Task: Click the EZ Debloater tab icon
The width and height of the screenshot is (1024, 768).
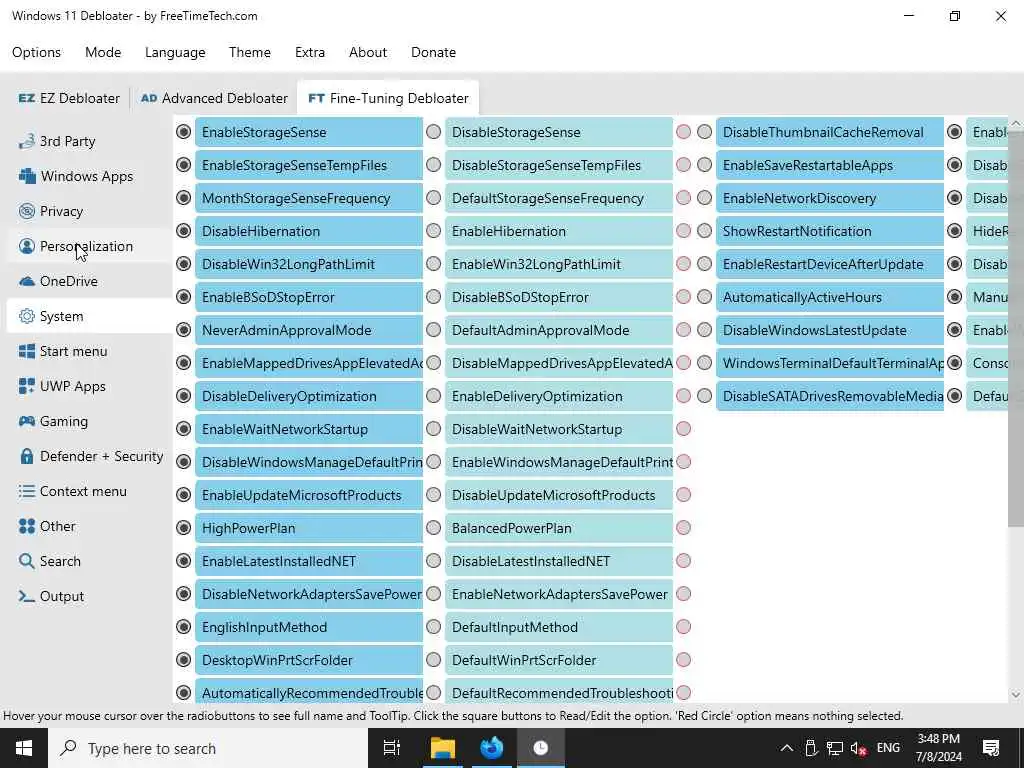Action: pos(27,98)
